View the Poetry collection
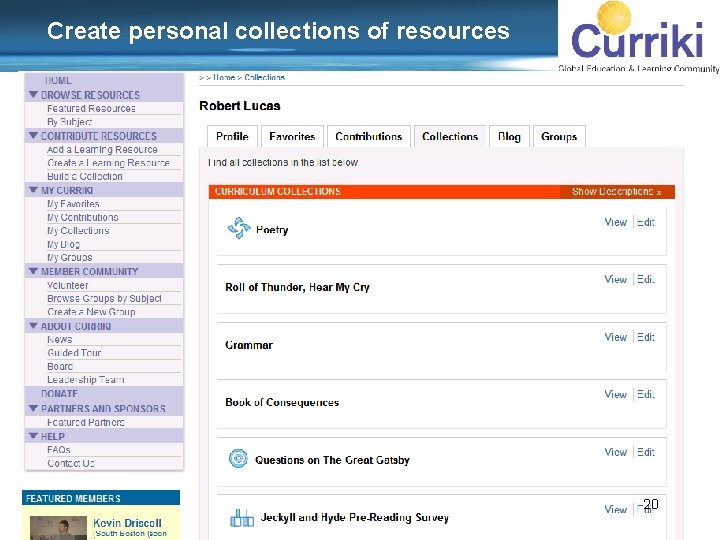Image resolution: width=720 pixels, height=540 pixels. pyautogui.click(x=615, y=222)
